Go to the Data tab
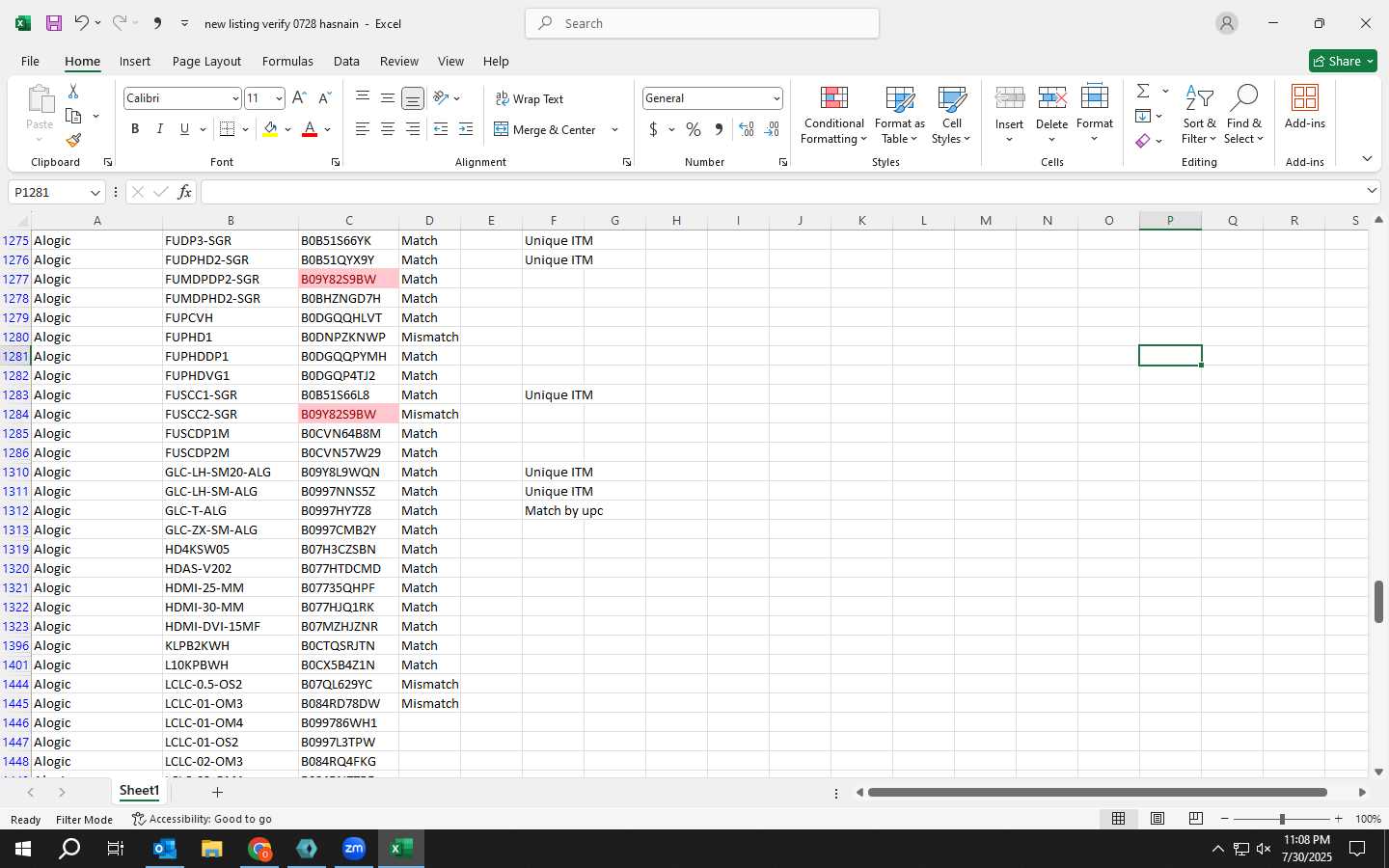The image size is (1389, 868). point(346,61)
